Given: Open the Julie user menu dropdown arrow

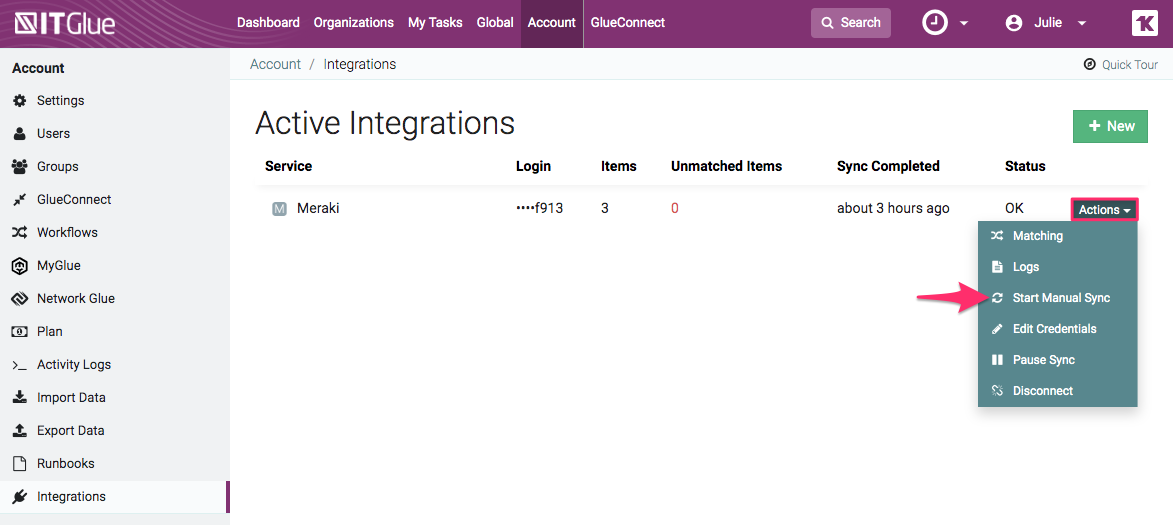Looking at the screenshot, I should coord(1082,23).
